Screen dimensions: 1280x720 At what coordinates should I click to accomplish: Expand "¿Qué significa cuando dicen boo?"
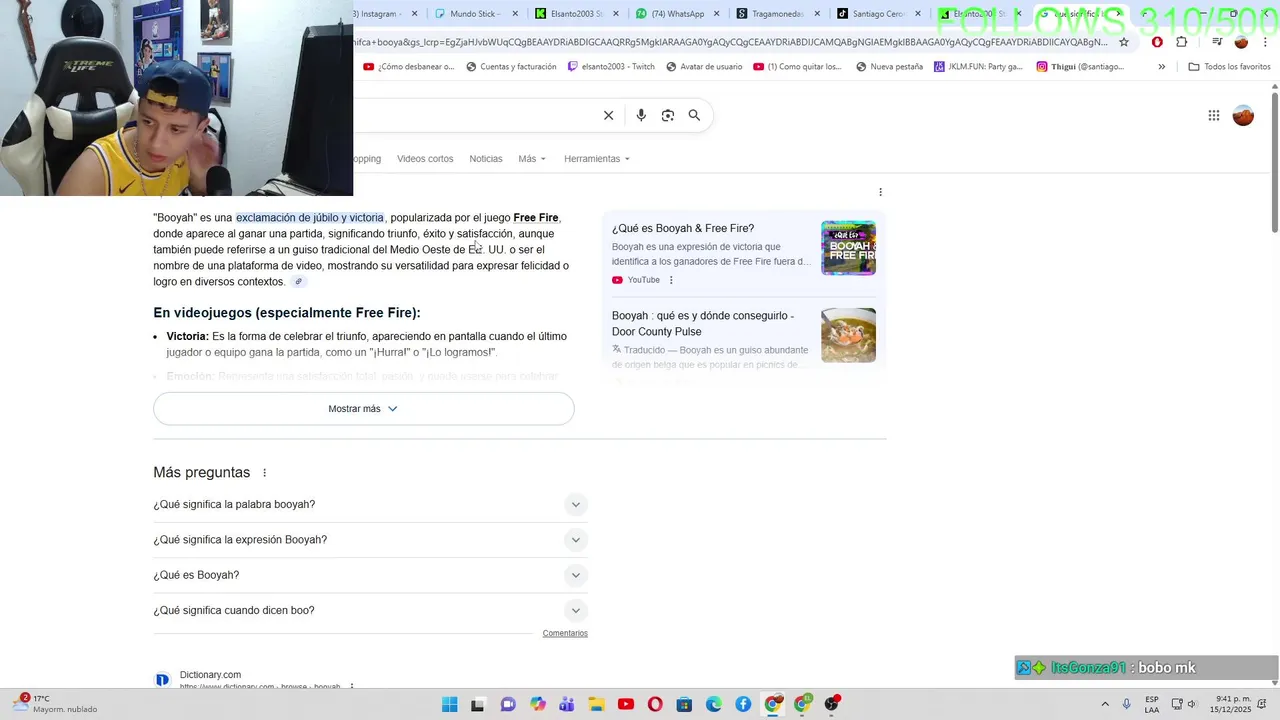click(370, 611)
